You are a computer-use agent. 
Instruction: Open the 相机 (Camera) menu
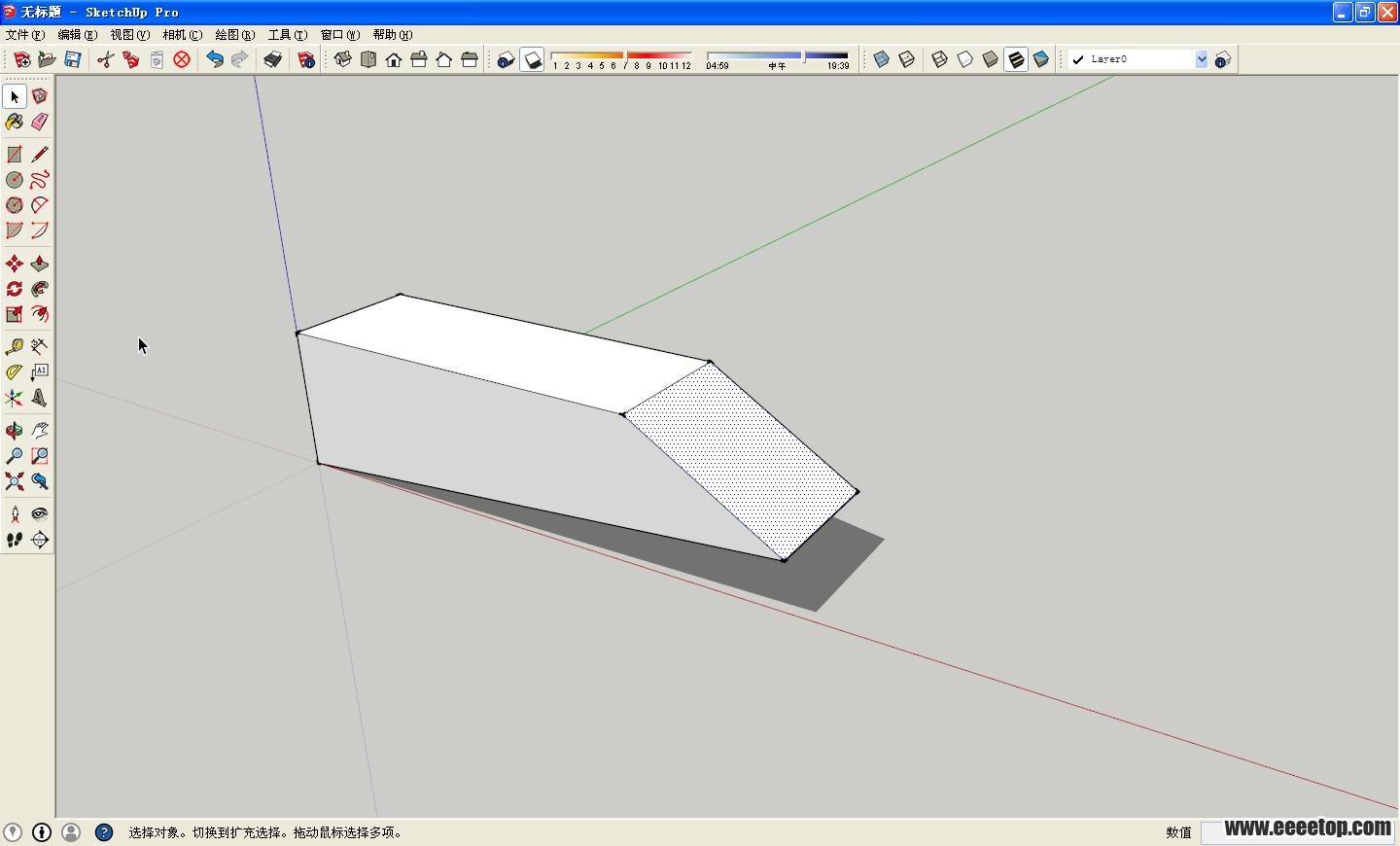pyautogui.click(x=183, y=35)
